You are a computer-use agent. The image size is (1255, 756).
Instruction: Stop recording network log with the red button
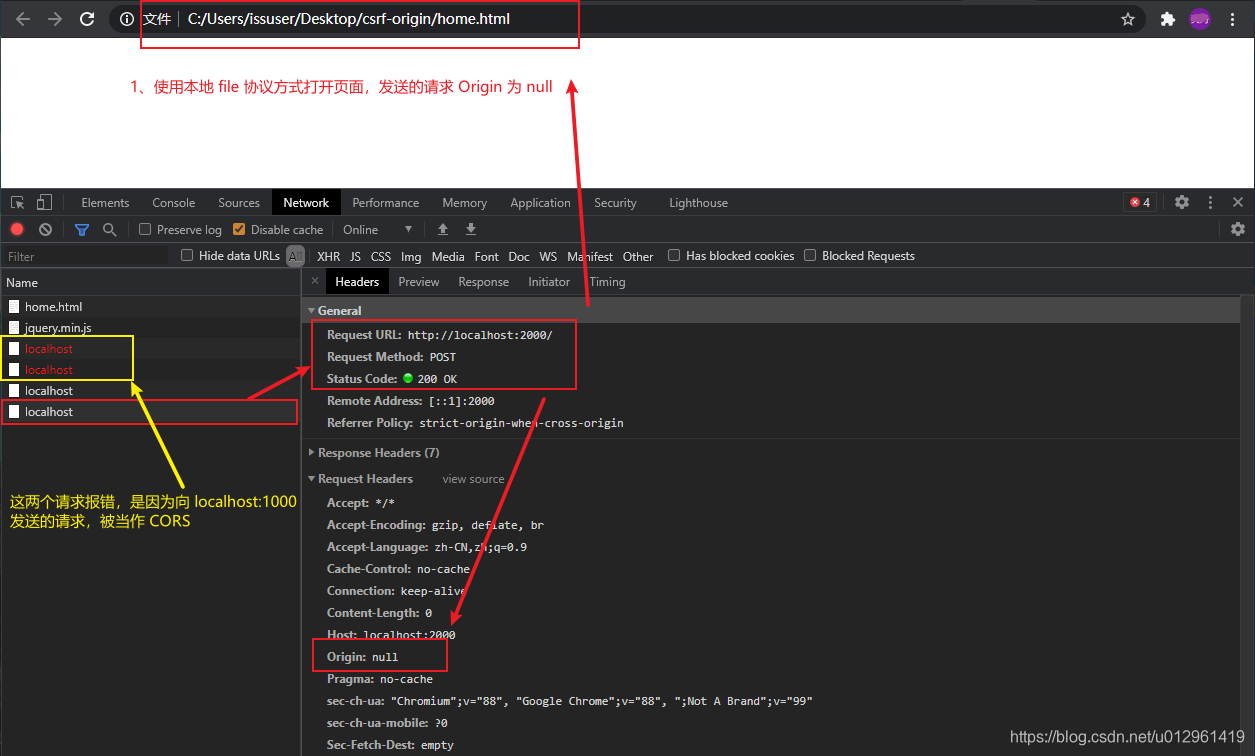pyautogui.click(x=17, y=229)
